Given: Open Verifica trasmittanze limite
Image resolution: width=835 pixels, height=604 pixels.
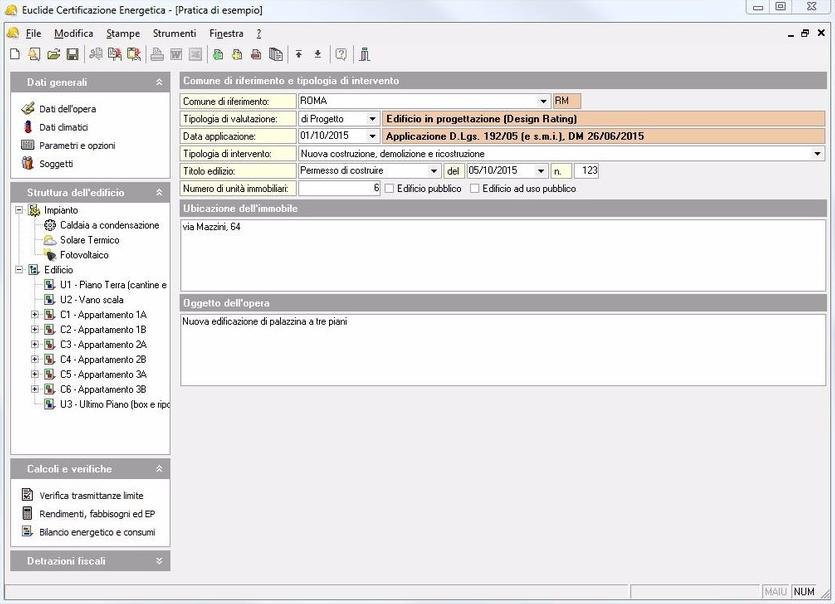Looking at the screenshot, I should 90,495.
